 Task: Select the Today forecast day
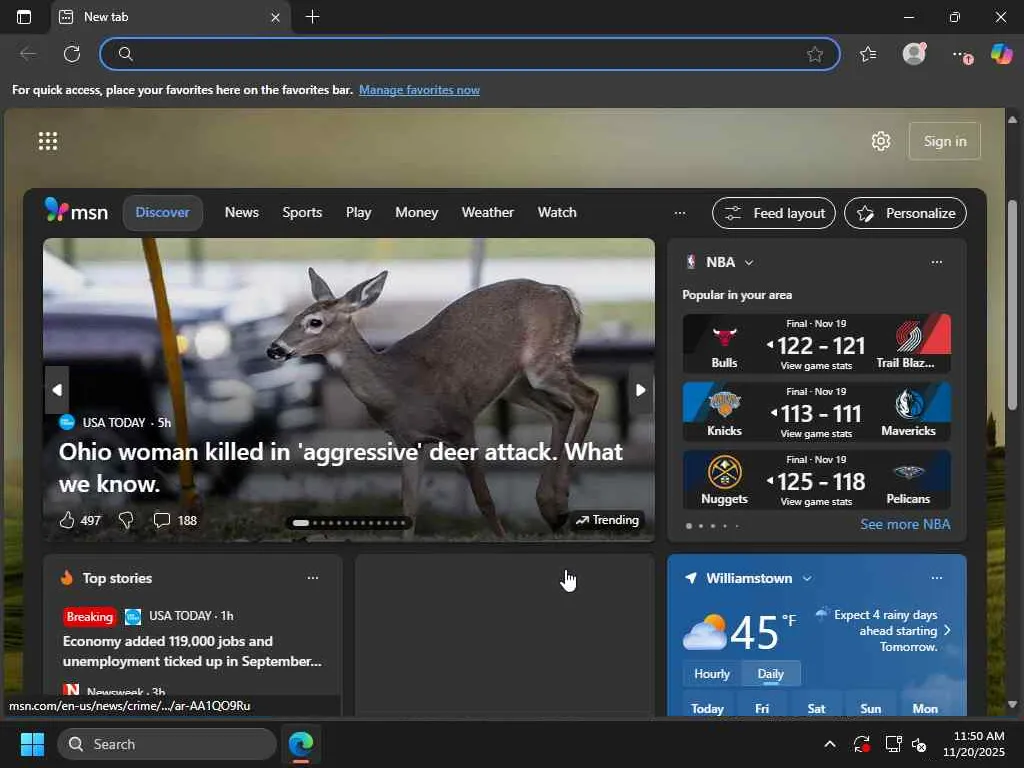coord(707,709)
